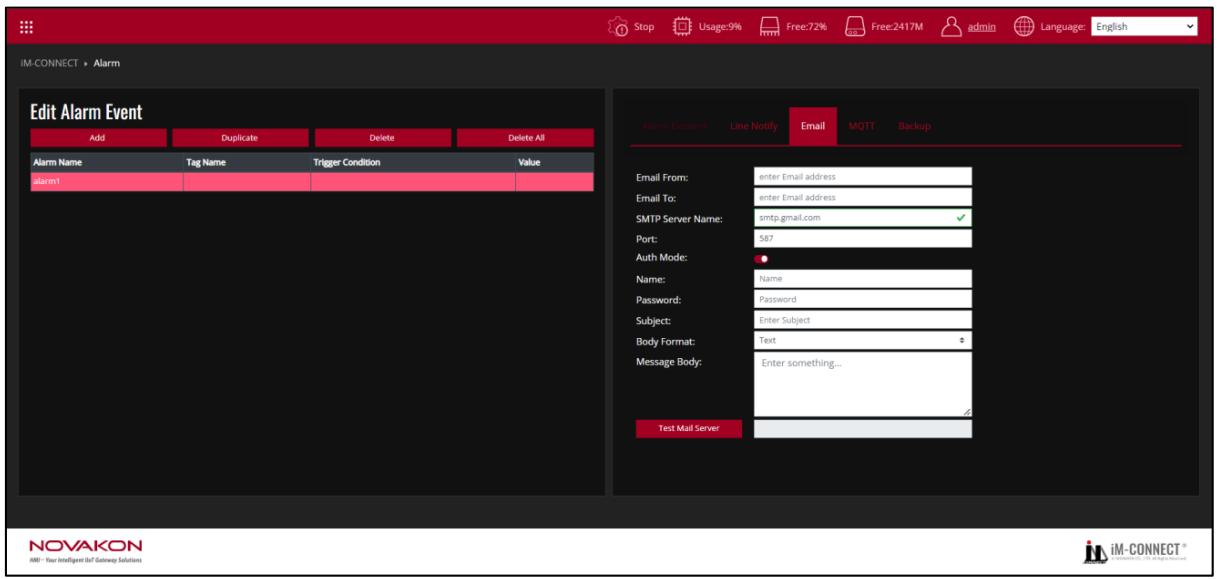The width and height of the screenshot is (1217, 579).
Task: Click the memory free icon
Action: click(769, 27)
